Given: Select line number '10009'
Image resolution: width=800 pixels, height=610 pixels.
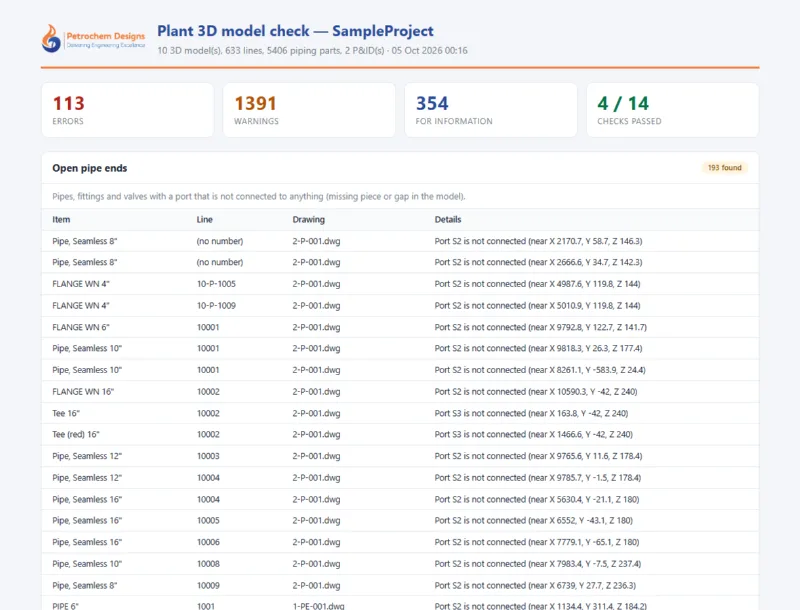Looking at the screenshot, I should (x=208, y=586).
